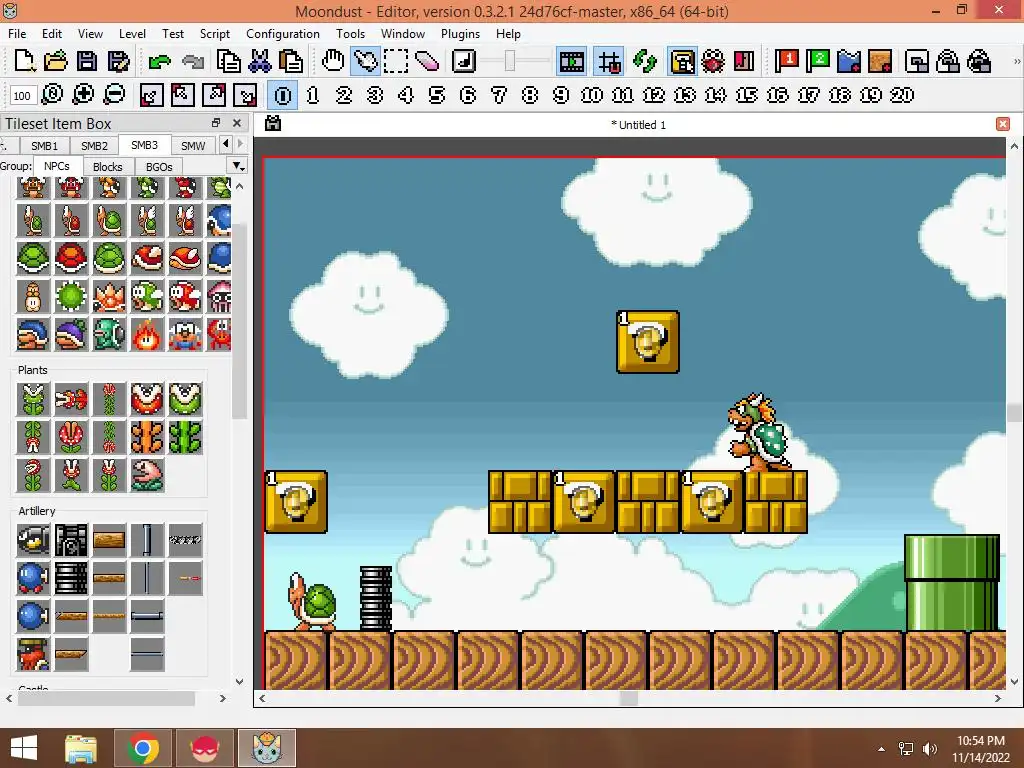Click the volume speaker tray icon
The image size is (1024, 768).
click(929, 748)
